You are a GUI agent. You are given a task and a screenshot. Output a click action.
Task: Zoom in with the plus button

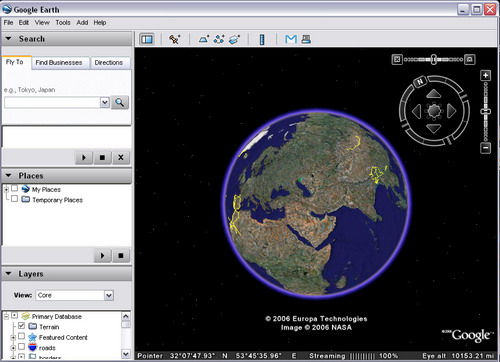[486, 76]
